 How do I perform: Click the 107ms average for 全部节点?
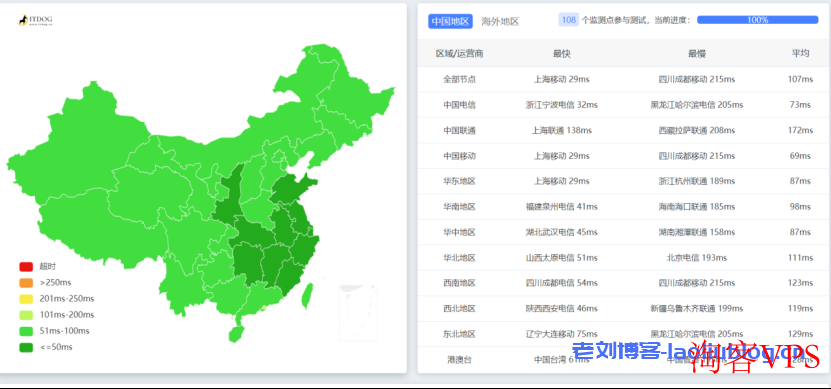pos(800,79)
